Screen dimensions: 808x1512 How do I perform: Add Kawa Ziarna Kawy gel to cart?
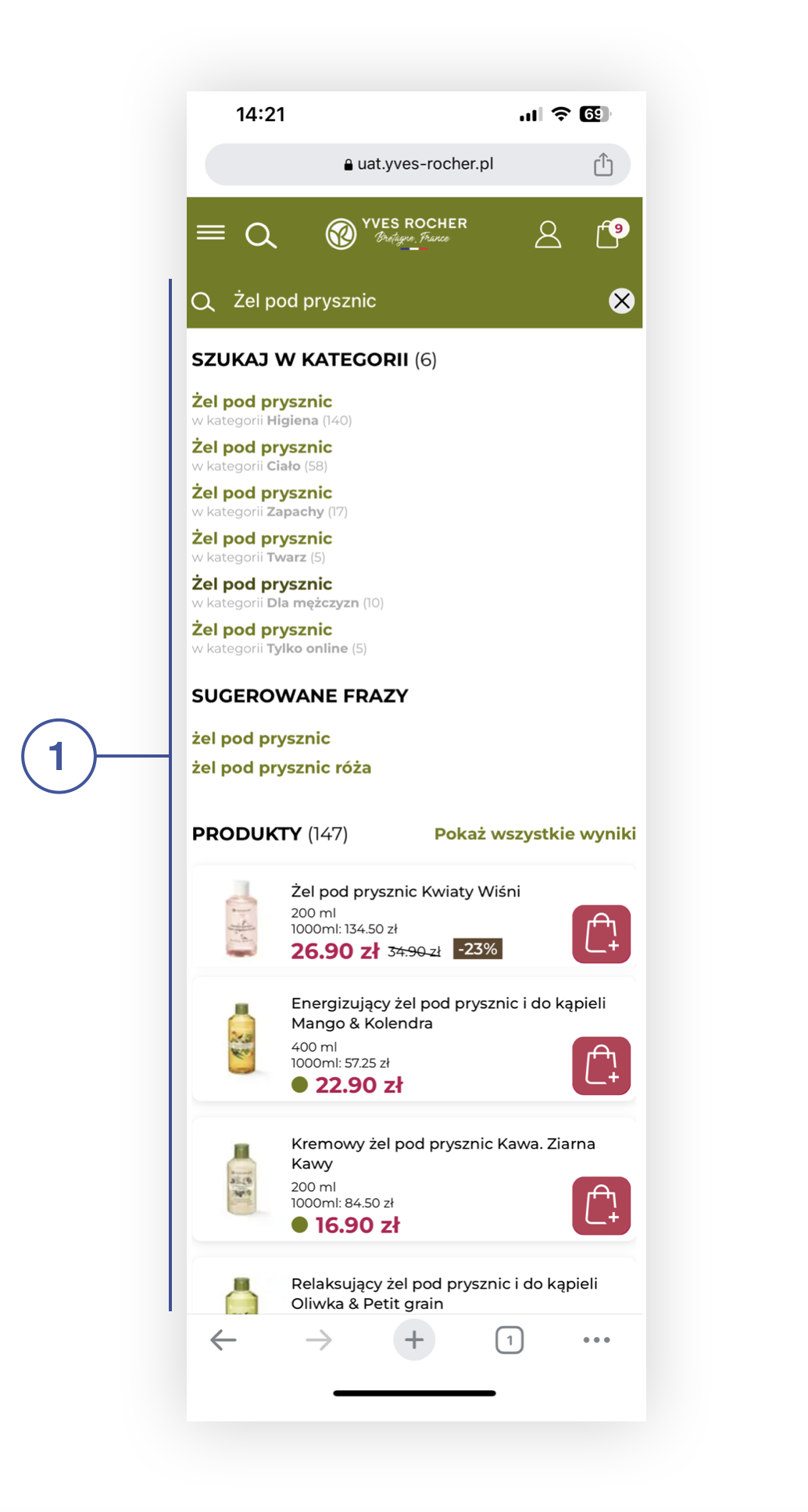[x=602, y=1206]
